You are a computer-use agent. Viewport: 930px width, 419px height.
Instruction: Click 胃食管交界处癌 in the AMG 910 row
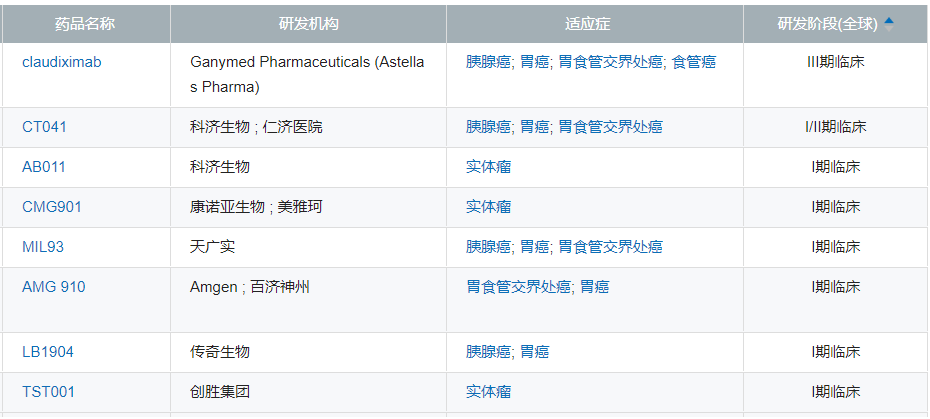(x=518, y=287)
